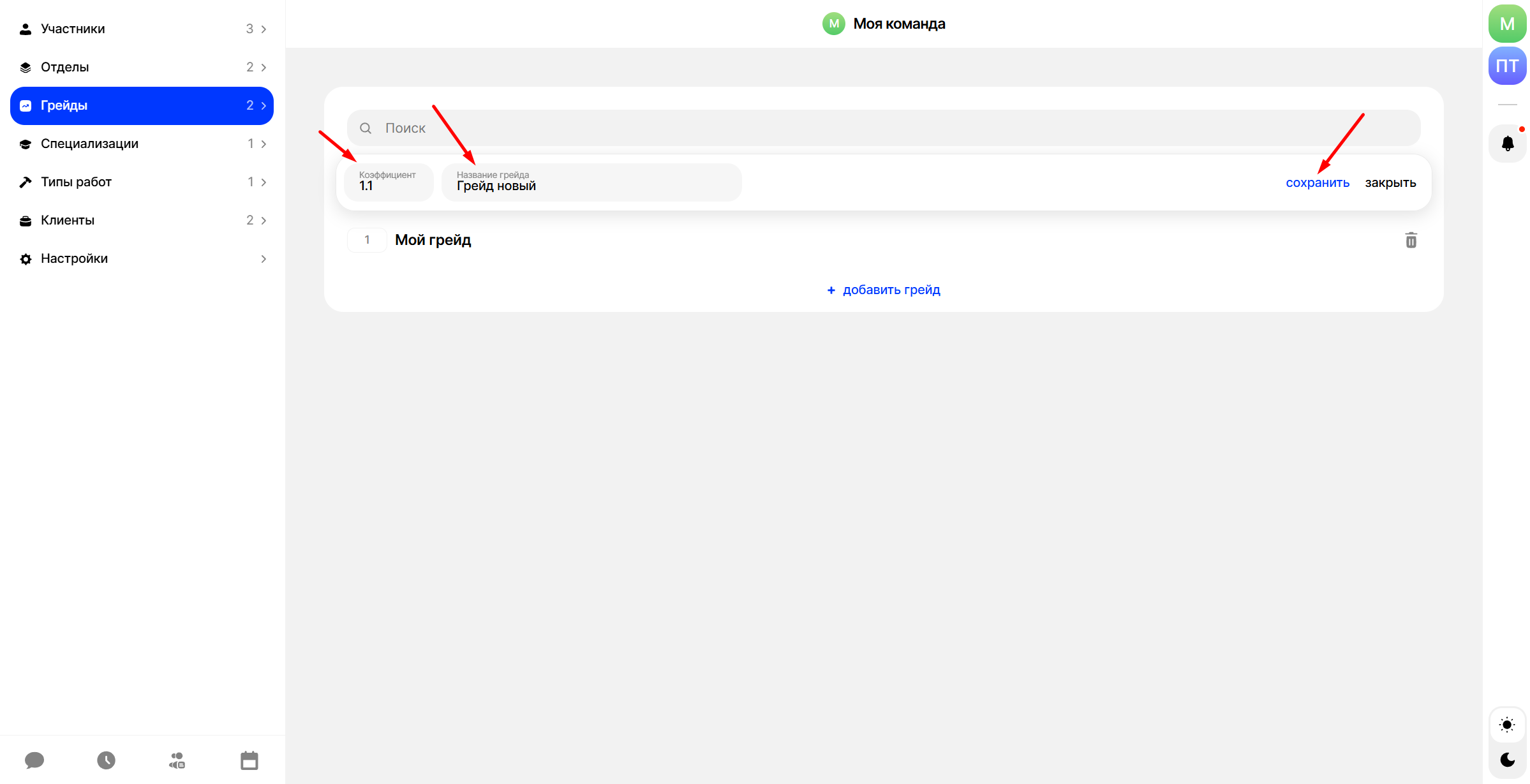Switch to dark theme moon icon
Viewport: 1530px width, 784px height.
(x=1507, y=759)
